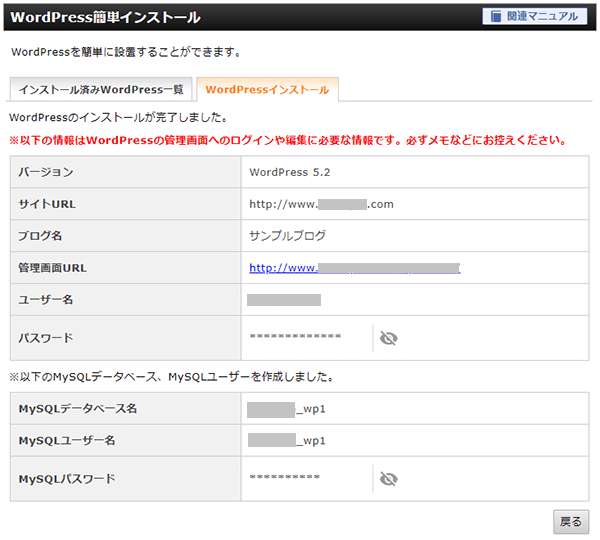Open the 管理画面URL link
This screenshot has height=540, width=600.
coord(355,268)
